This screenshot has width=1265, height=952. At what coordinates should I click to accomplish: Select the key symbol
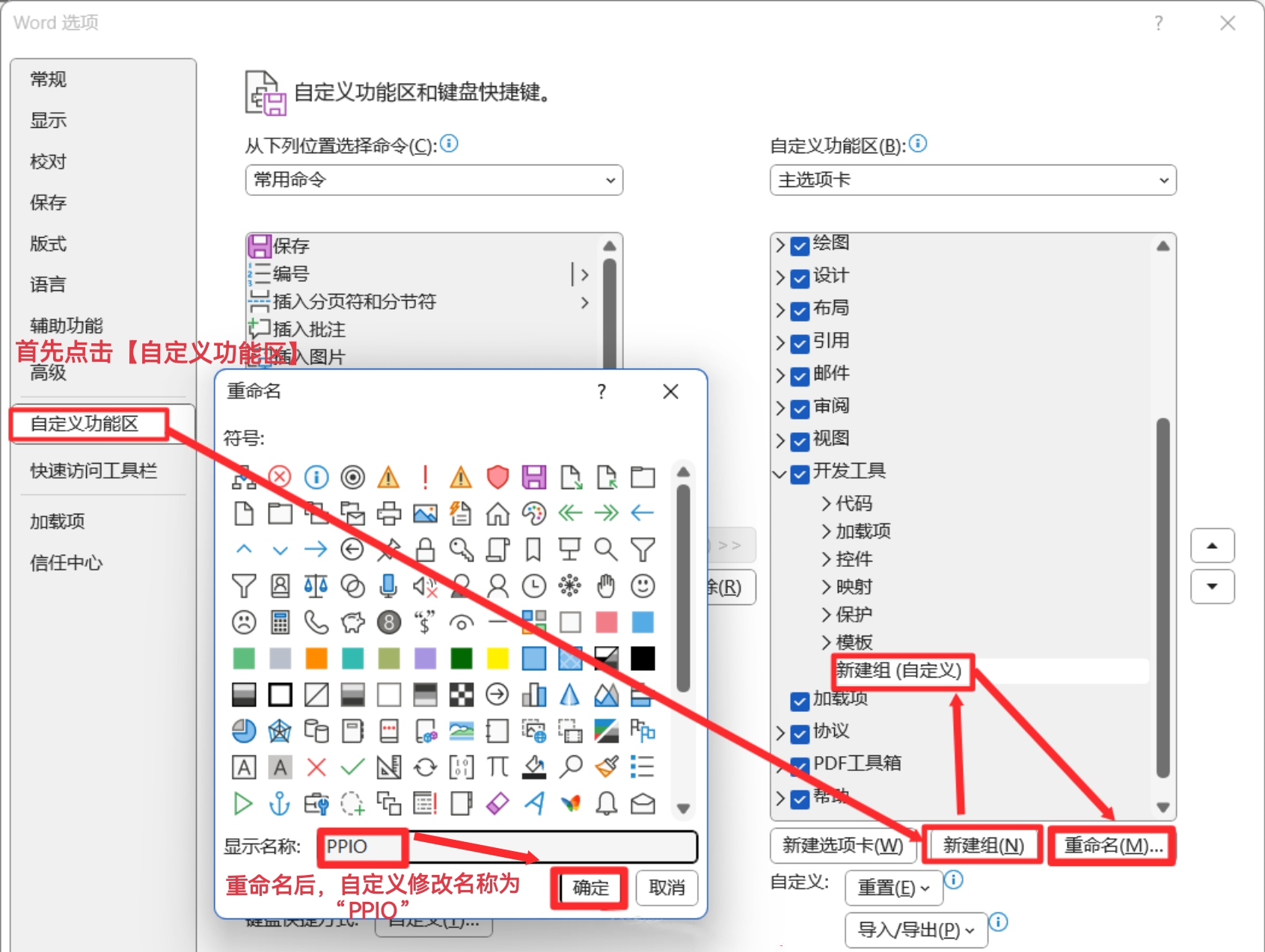[461, 550]
